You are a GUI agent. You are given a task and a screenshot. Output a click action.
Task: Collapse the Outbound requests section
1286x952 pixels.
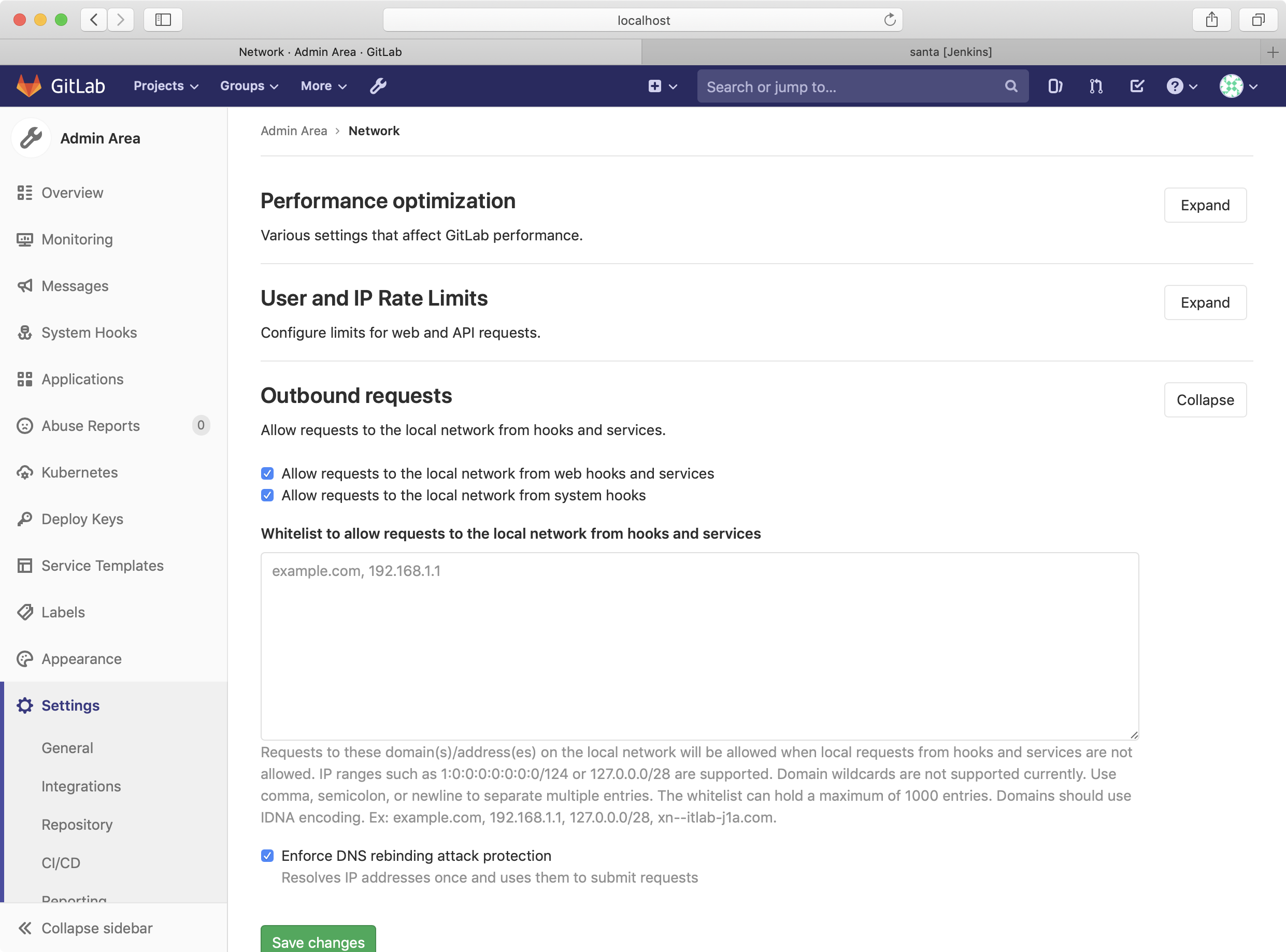(1205, 400)
